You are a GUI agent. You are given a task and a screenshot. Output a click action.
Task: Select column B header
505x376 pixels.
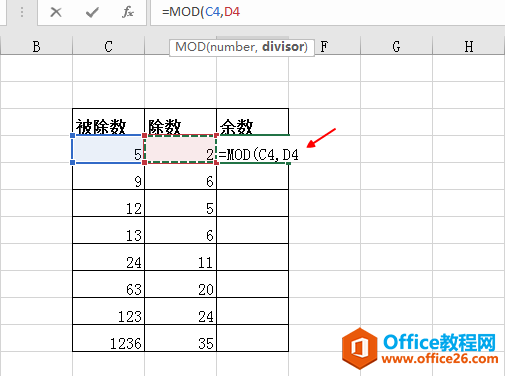(36, 46)
